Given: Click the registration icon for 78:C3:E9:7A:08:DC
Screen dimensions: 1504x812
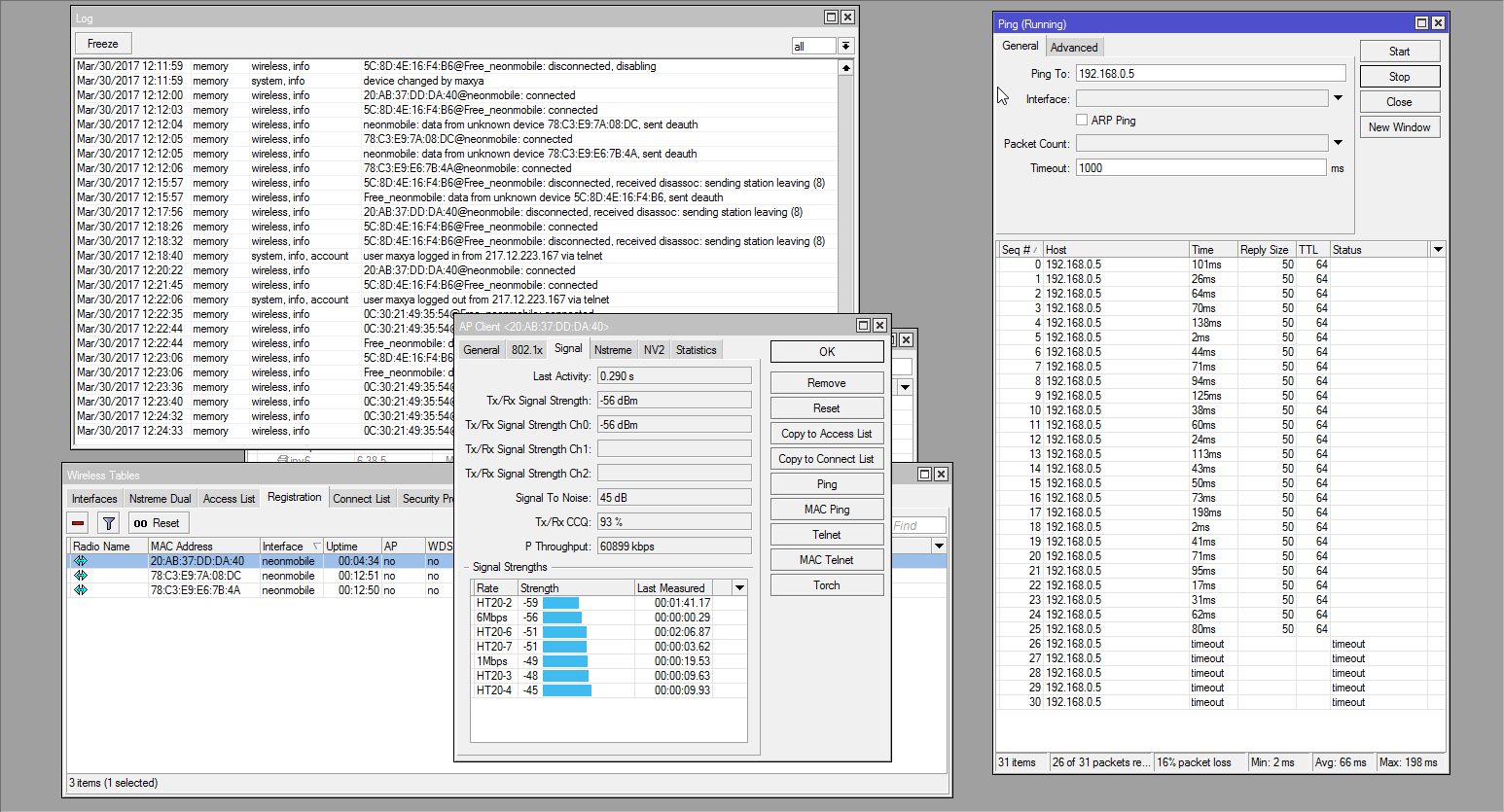Looking at the screenshot, I should tap(81, 576).
